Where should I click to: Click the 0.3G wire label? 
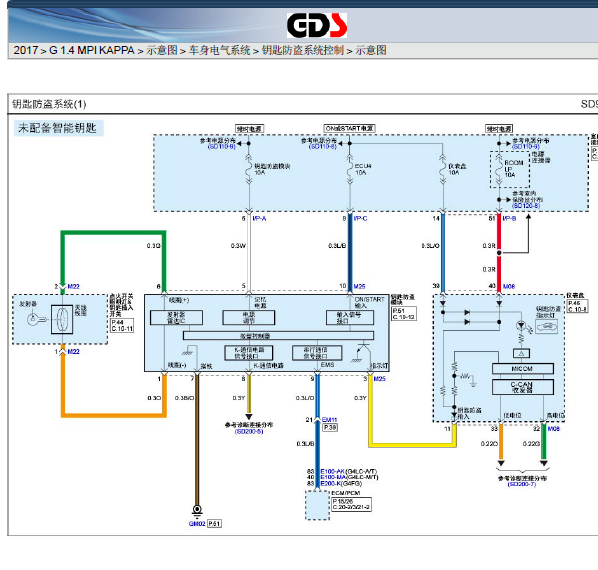[x=153, y=246]
